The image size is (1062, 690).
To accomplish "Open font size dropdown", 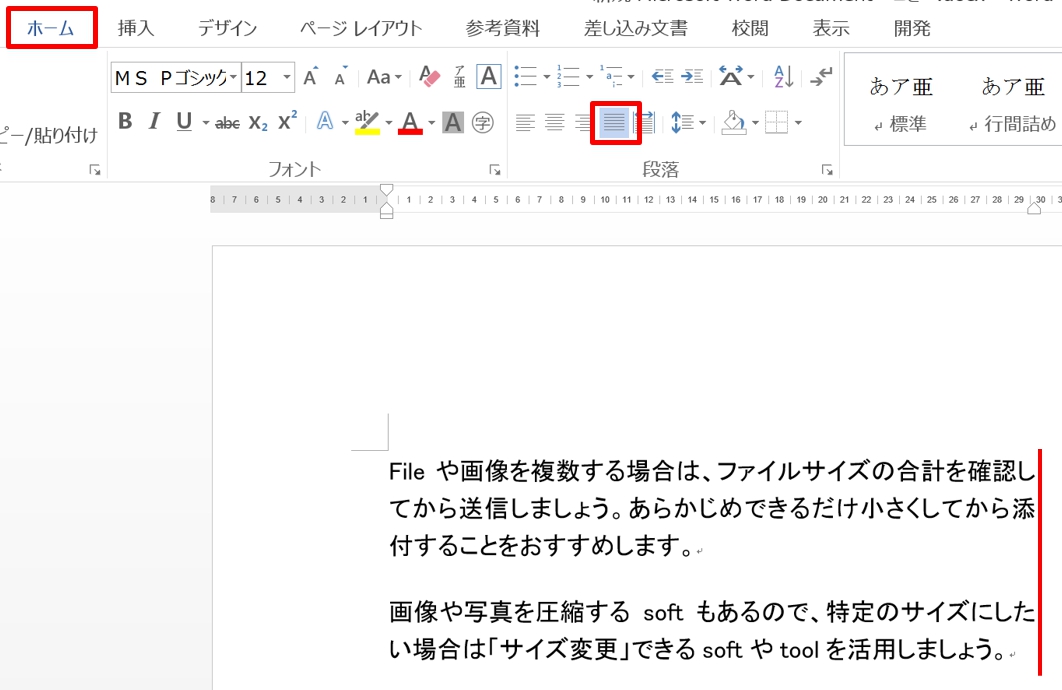I will click(287, 78).
